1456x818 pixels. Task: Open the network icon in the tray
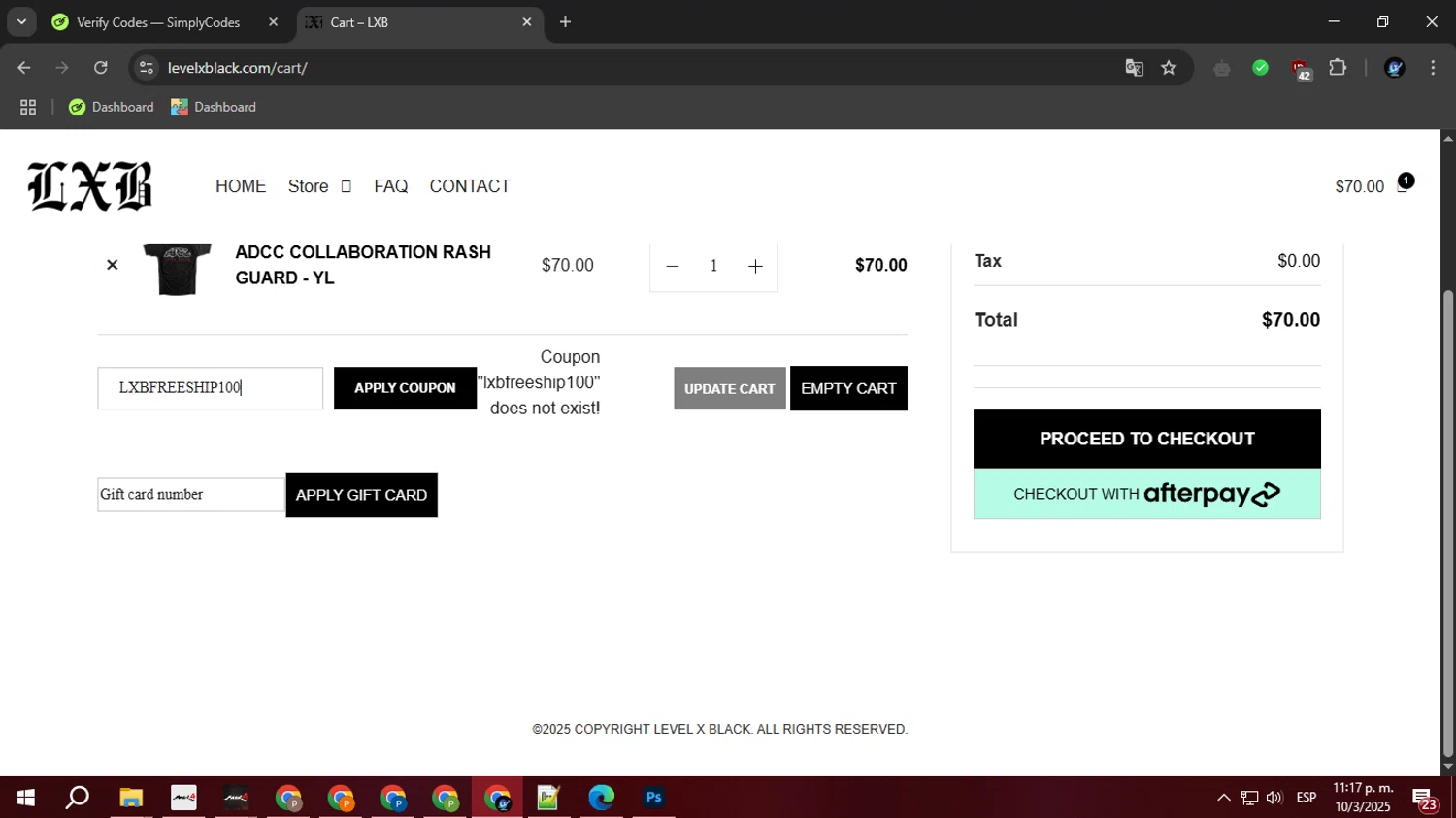(x=1249, y=798)
